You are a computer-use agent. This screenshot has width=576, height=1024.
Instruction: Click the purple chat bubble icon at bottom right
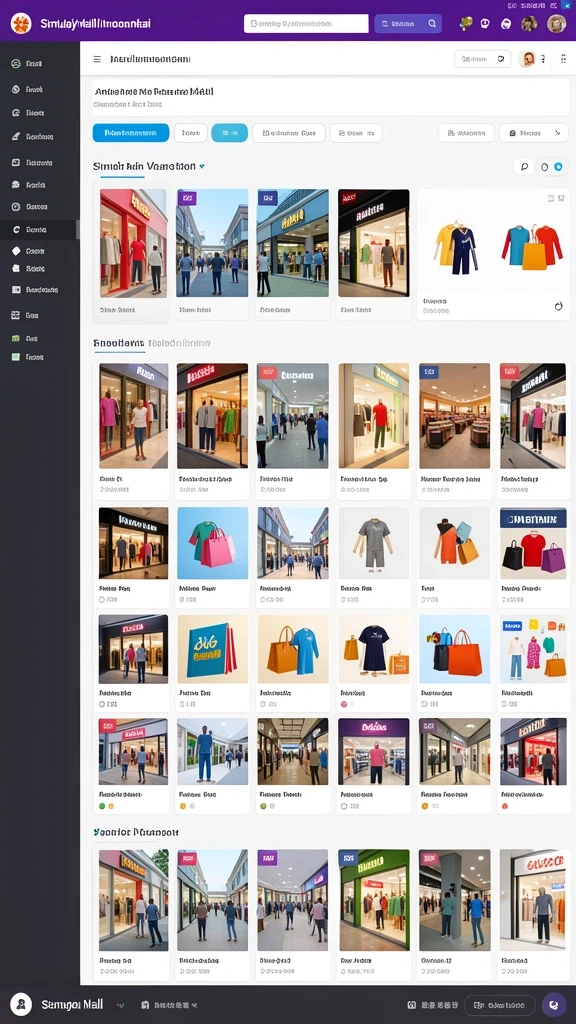tap(554, 1004)
